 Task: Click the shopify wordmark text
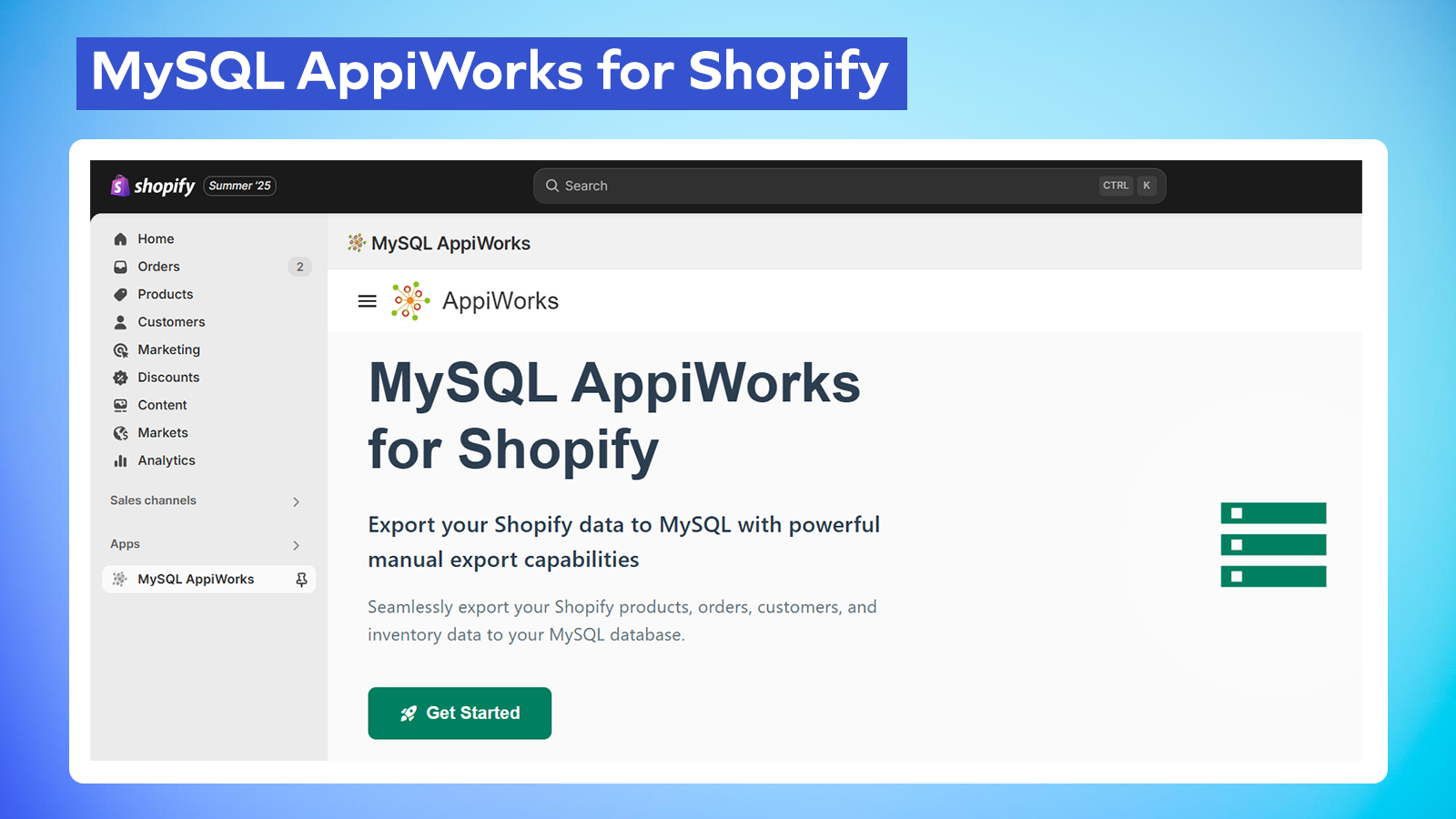click(x=165, y=187)
